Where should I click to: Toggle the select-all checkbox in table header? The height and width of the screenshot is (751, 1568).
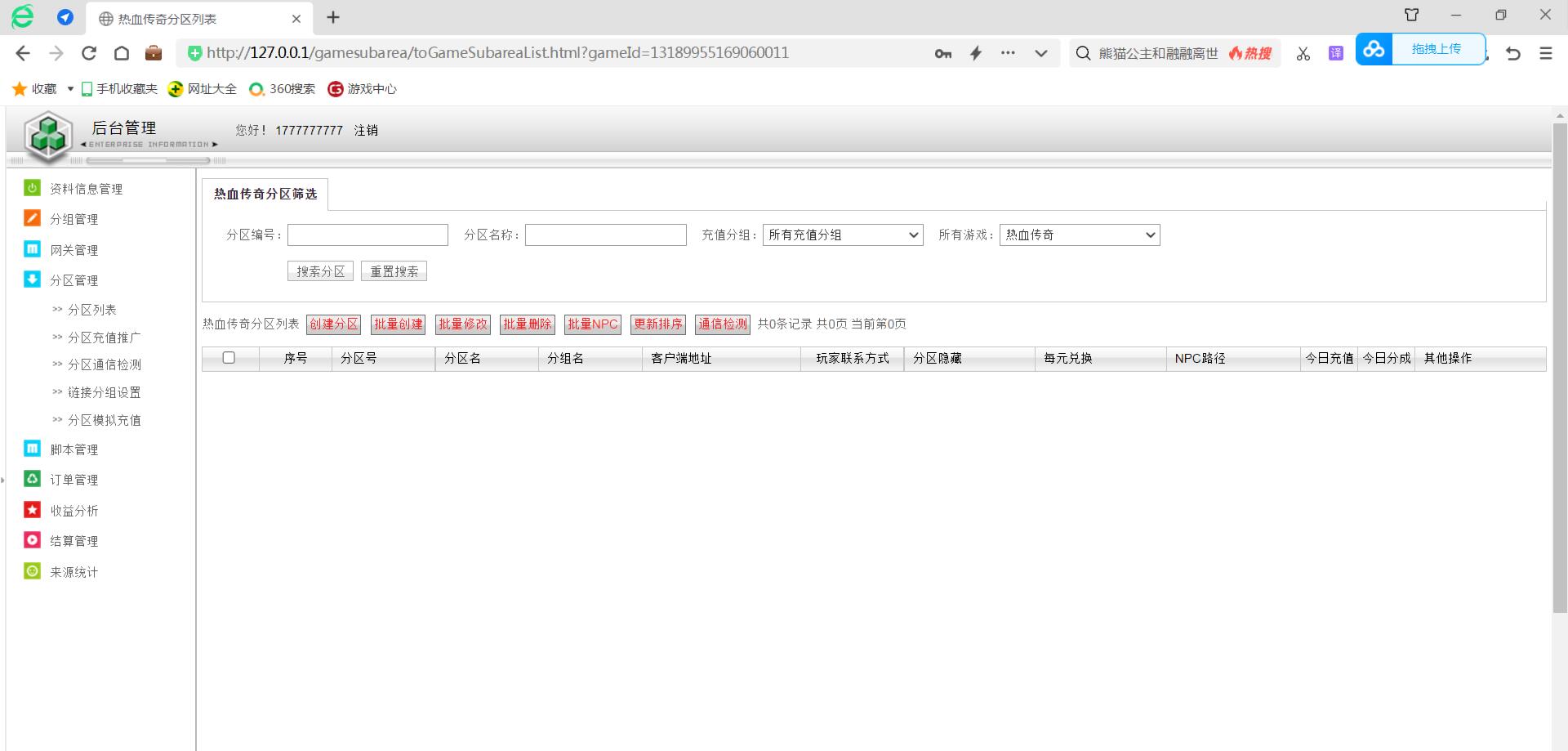(229, 358)
